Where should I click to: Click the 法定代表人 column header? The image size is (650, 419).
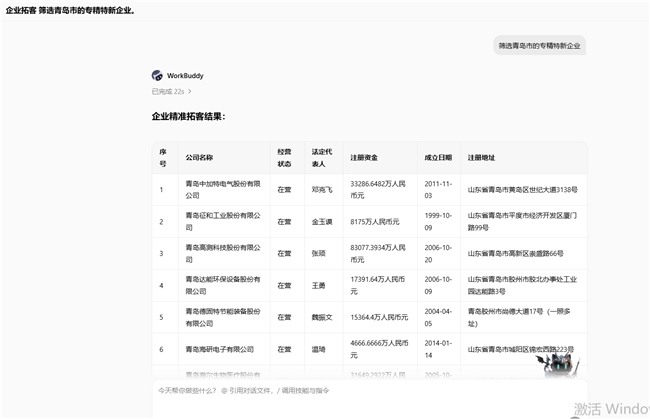coord(322,157)
